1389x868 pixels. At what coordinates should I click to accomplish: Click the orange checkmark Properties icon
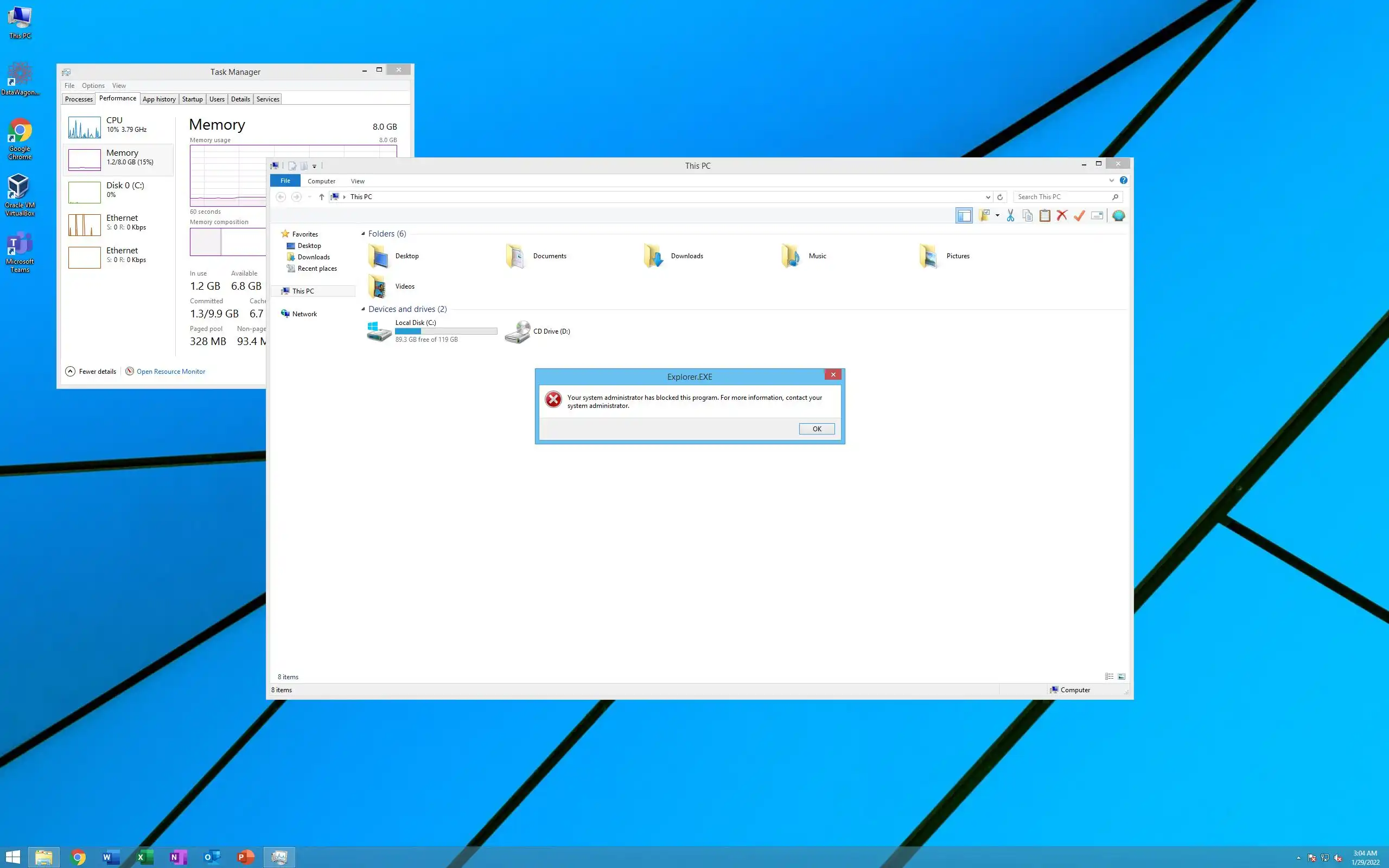[1079, 216]
